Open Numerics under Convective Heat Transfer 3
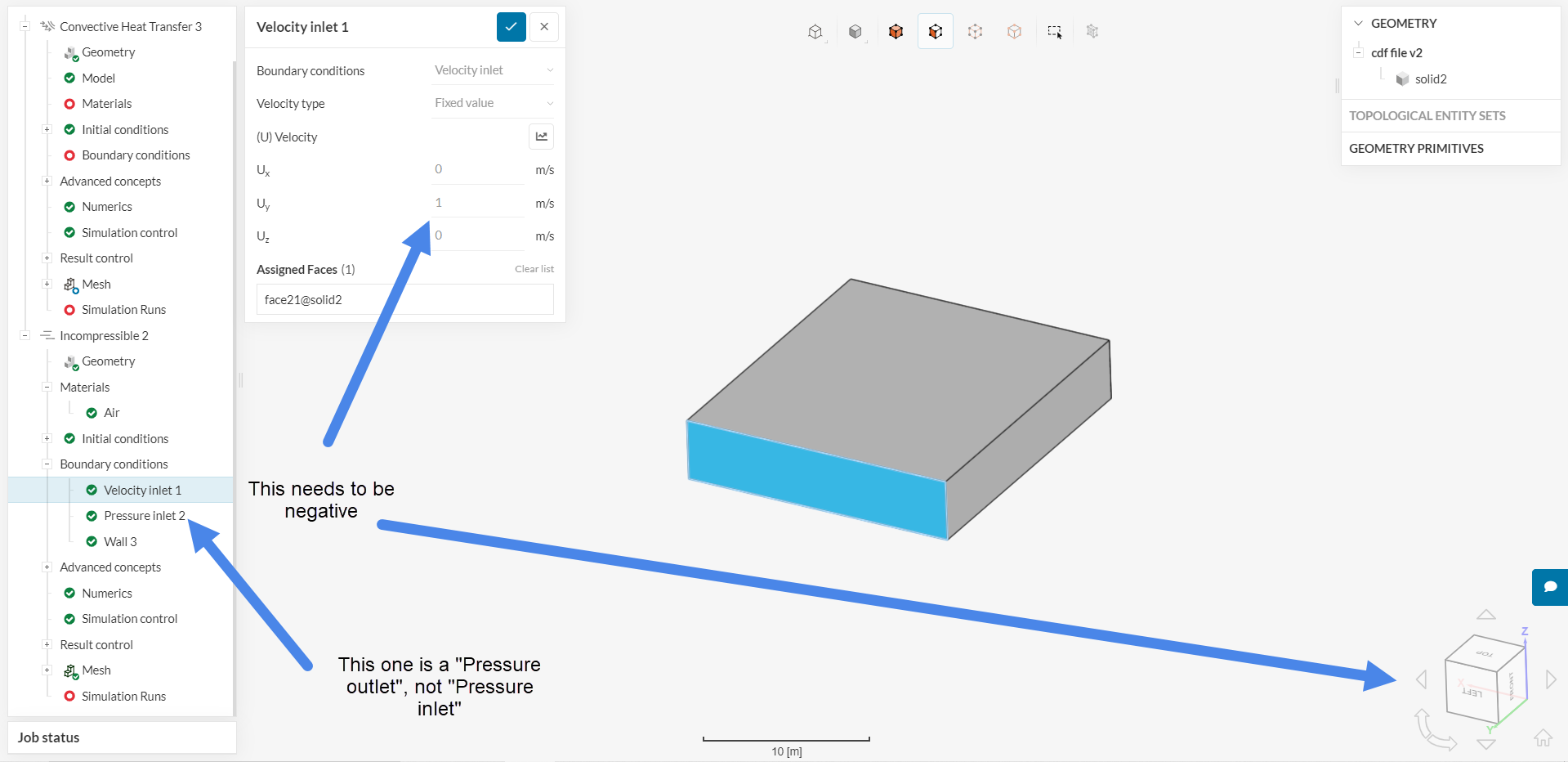The width and height of the screenshot is (1568, 762). 106,207
